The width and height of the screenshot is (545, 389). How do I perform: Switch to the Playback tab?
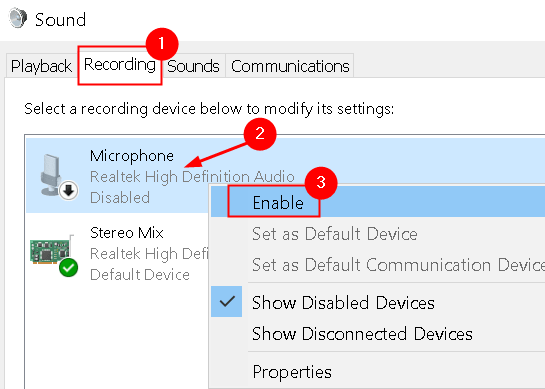click(x=41, y=66)
